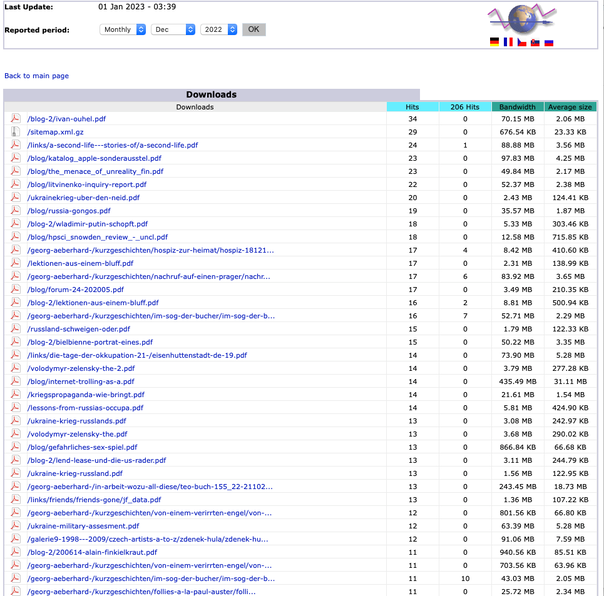Click the German flag language icon
The image size is (604, 596).
click(494, 42)
